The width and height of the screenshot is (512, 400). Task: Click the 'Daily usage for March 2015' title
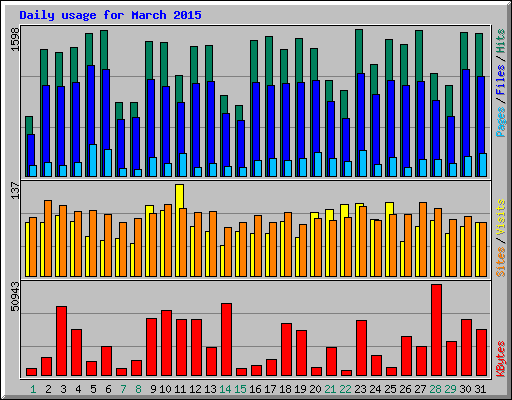(110, 15)
